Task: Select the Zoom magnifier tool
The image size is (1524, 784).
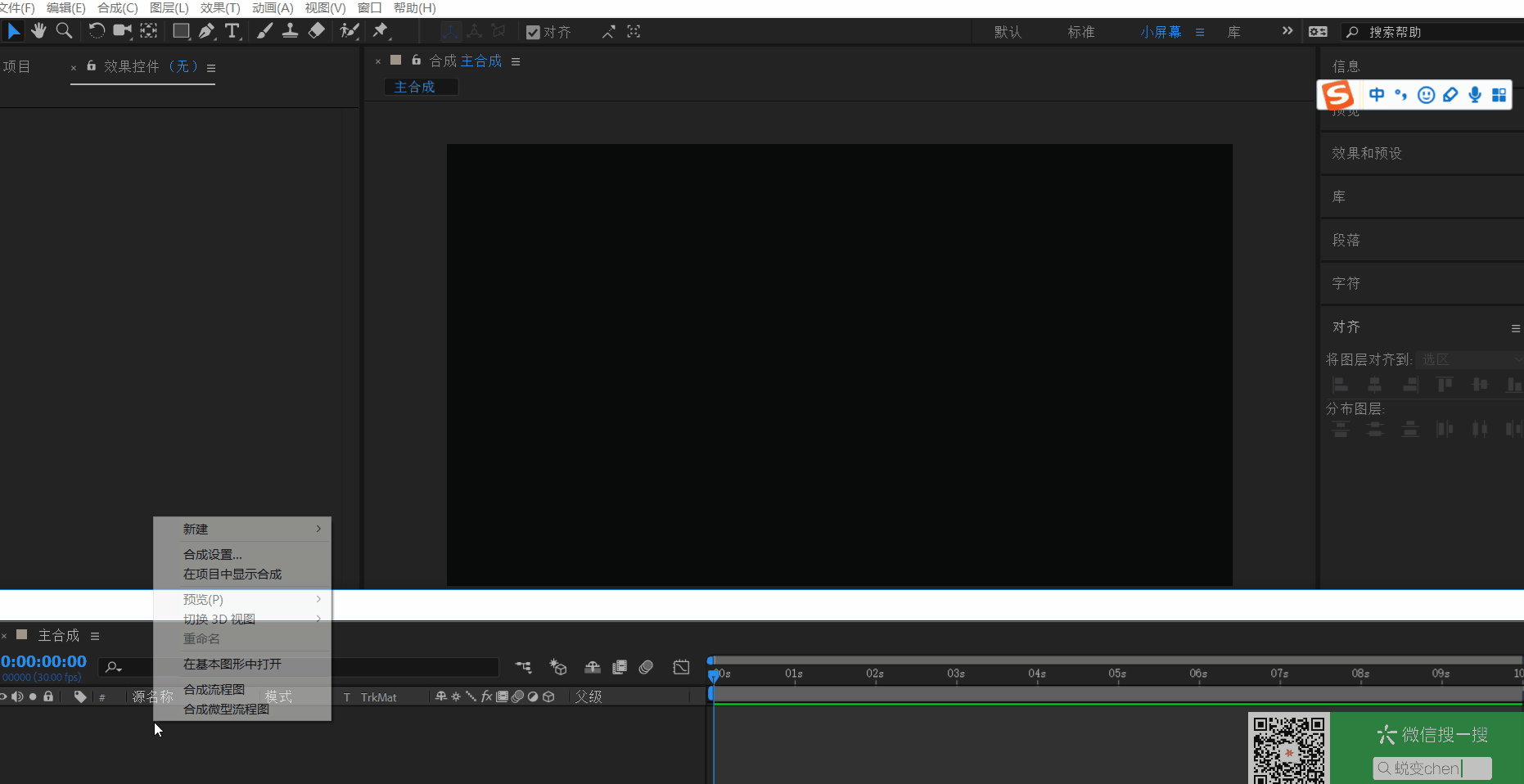Action: (64, 31)
